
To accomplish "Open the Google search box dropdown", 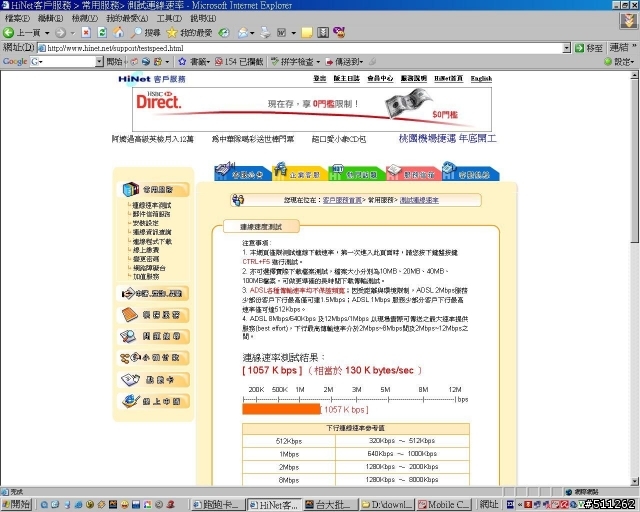I will click(x=100, y=62).
